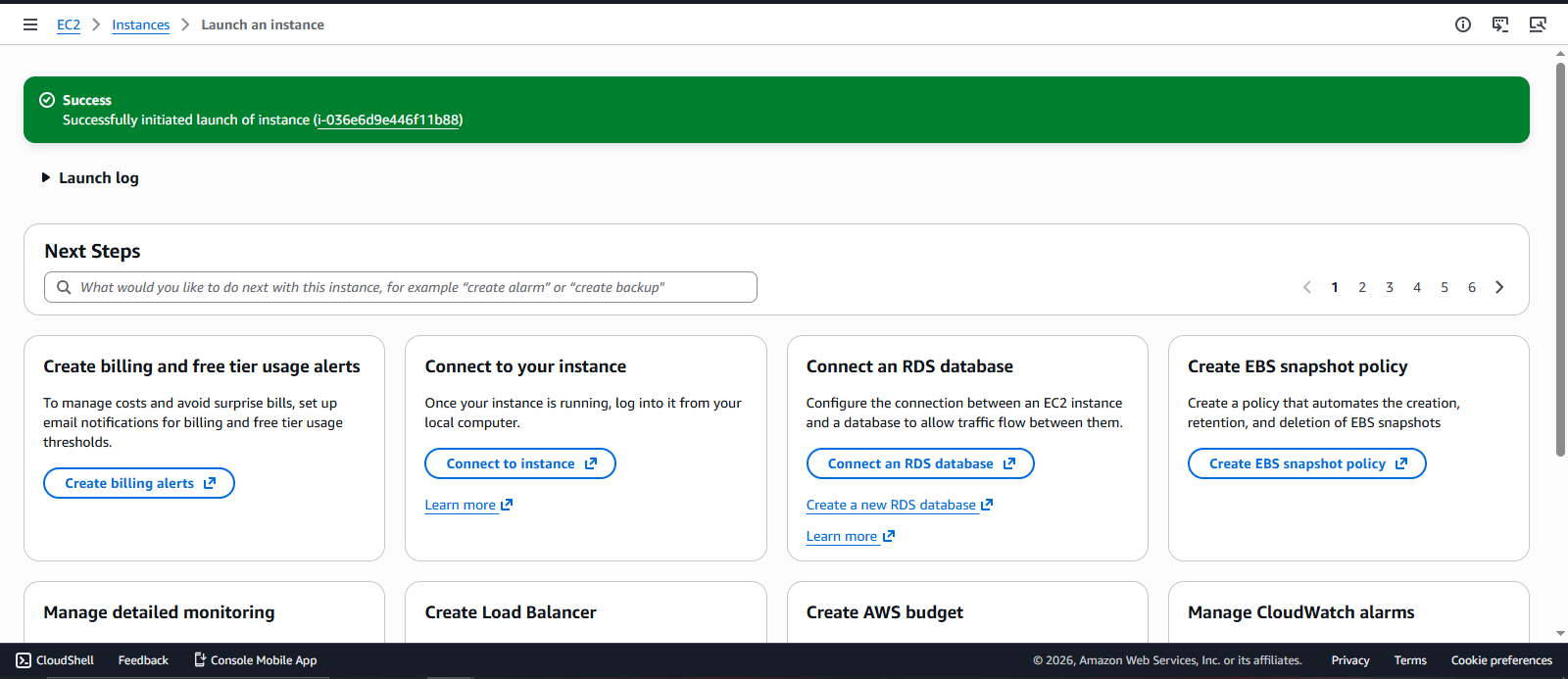Click the Console Mobile App phone icon
The height and width of the screenshot is (679, 1568).
(x=200, y=660)
